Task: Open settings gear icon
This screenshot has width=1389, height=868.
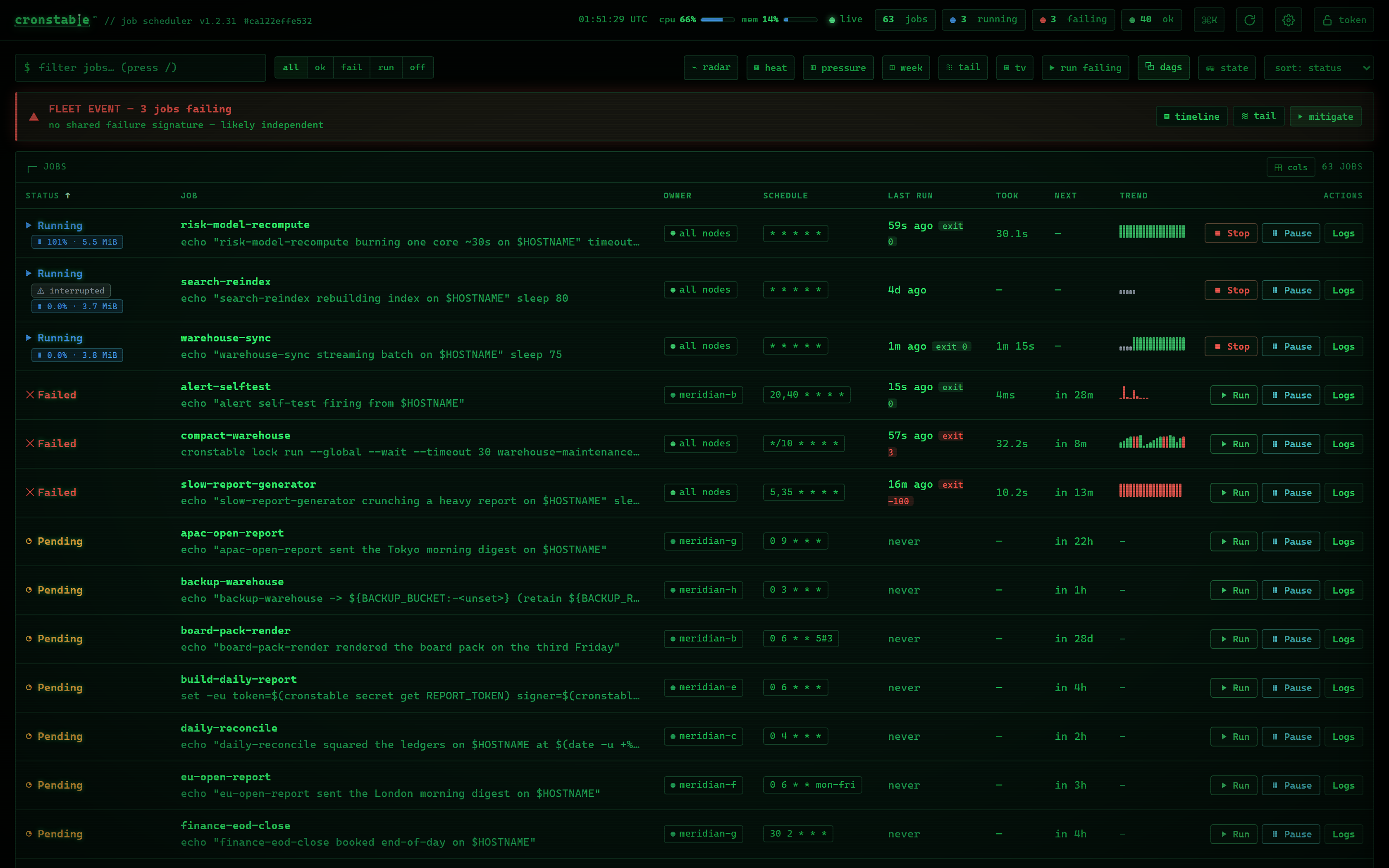Action: (x=1289, y=20)
